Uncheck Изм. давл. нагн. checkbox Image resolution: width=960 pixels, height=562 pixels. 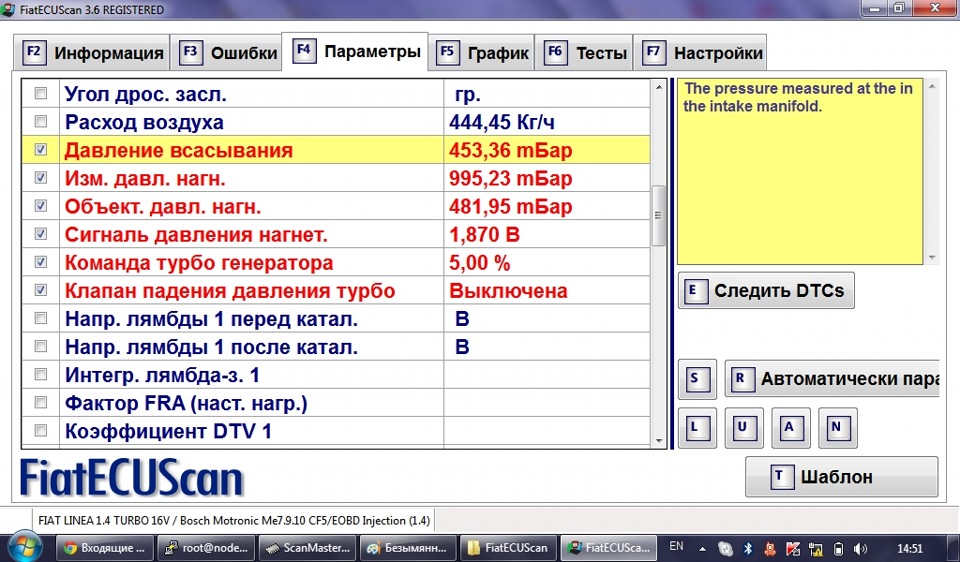pos(40,178)
